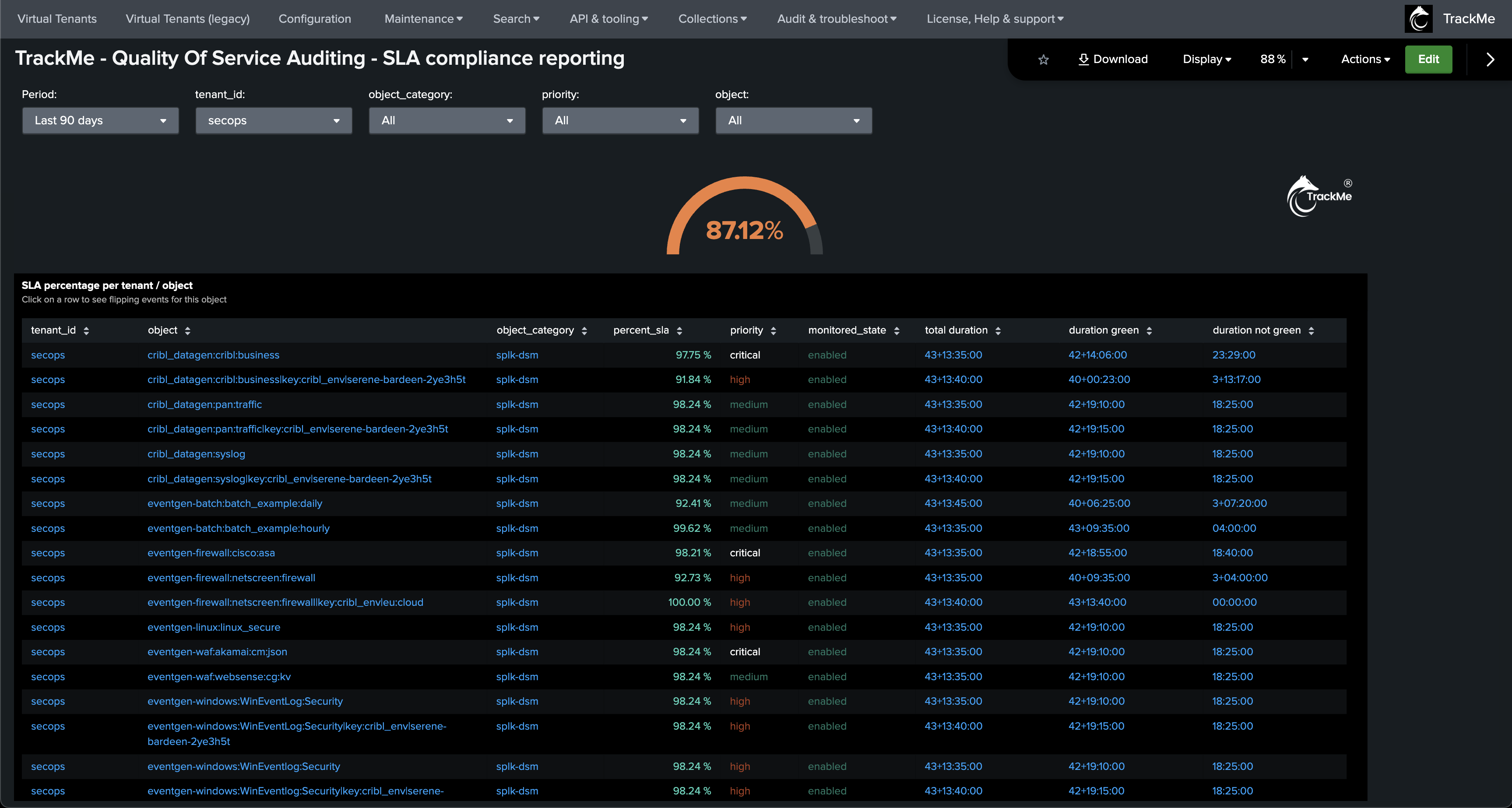Open the Period Last 90 days dropdown
Viewport: 1512px width, 808px height.
tap(100, 120)
